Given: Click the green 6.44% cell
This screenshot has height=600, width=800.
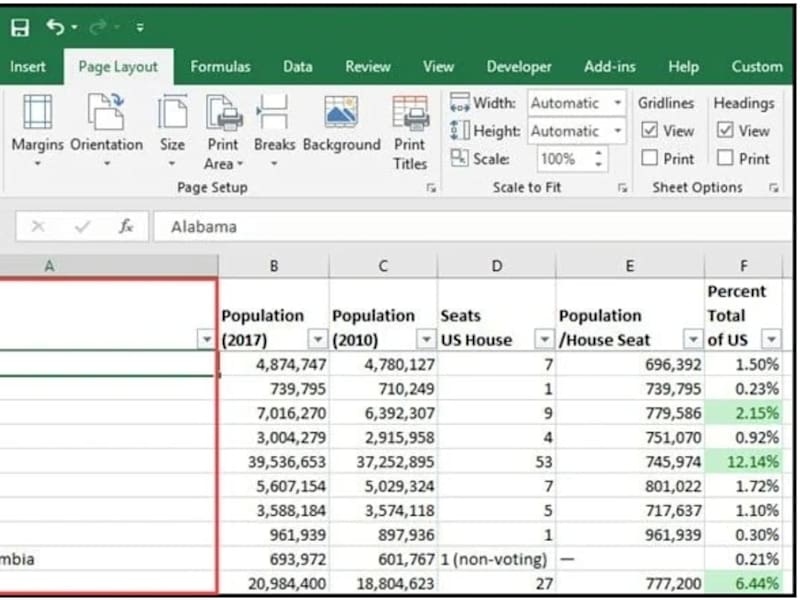Looking at the screenshot, I should click(x=743, y=583).
